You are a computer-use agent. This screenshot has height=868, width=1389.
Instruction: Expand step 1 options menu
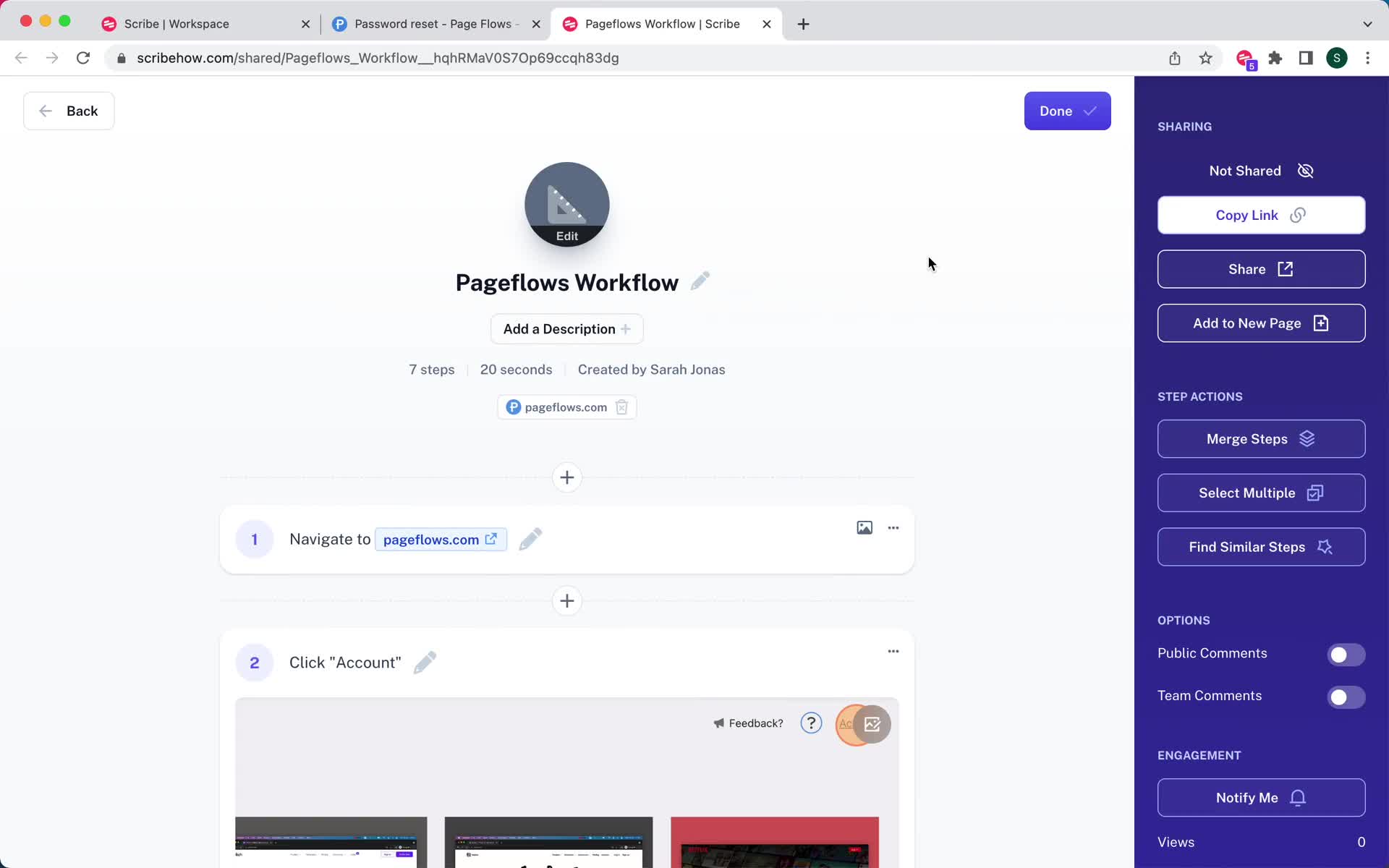click(893, 527)
